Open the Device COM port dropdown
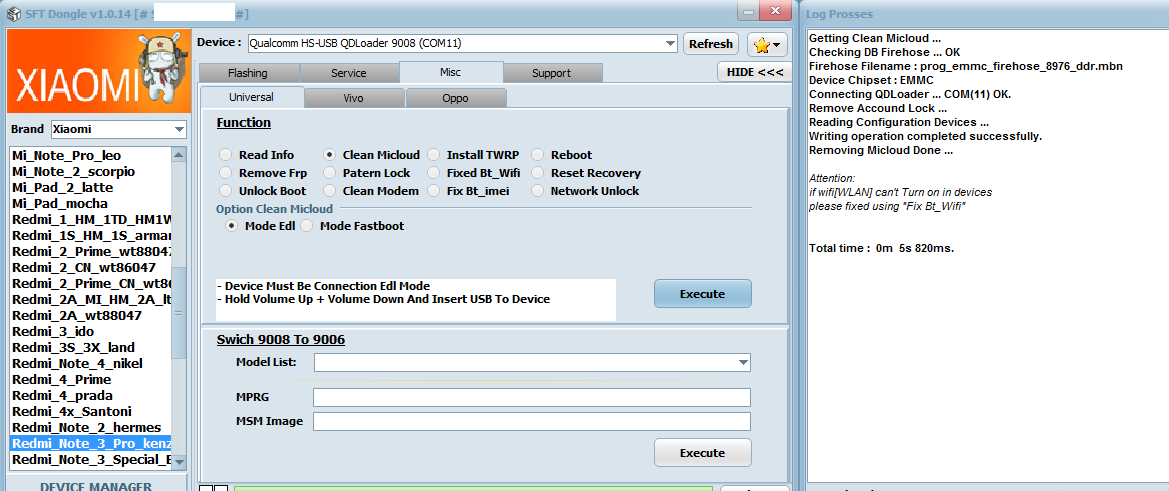The image size is (1169, 491). pos(670,44)
